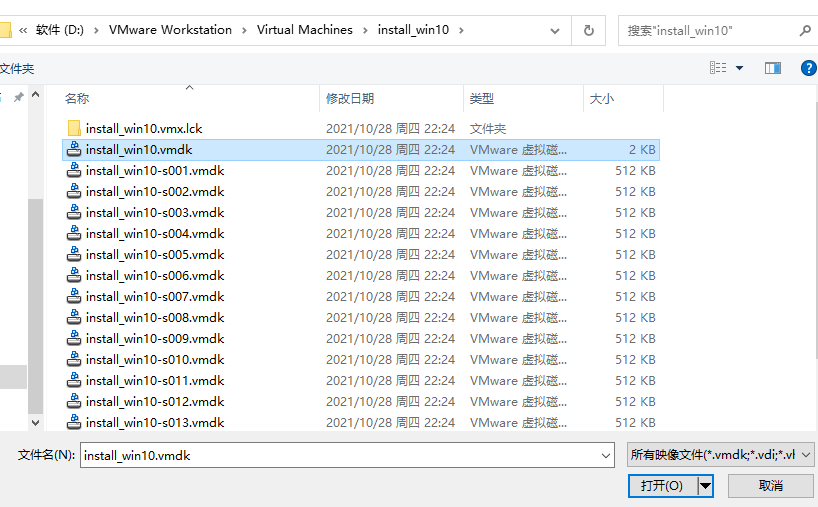The image size is (818, 507).
Task: Click the search magnifier icon
Action: tap(804, 30)
